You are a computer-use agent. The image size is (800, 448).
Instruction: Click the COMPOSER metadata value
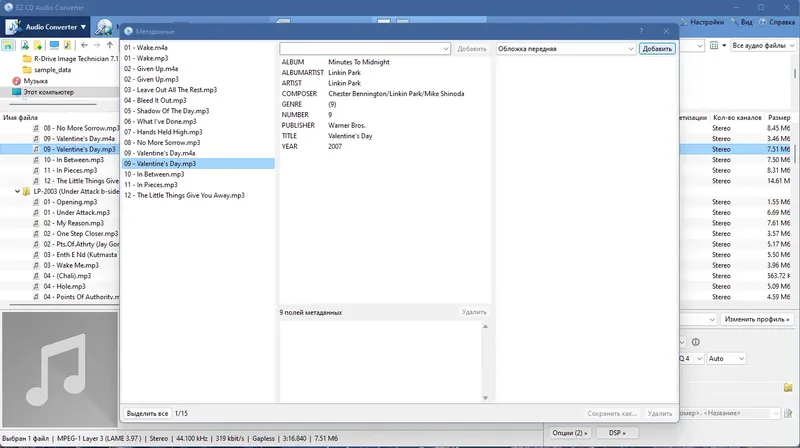point(396,94)
